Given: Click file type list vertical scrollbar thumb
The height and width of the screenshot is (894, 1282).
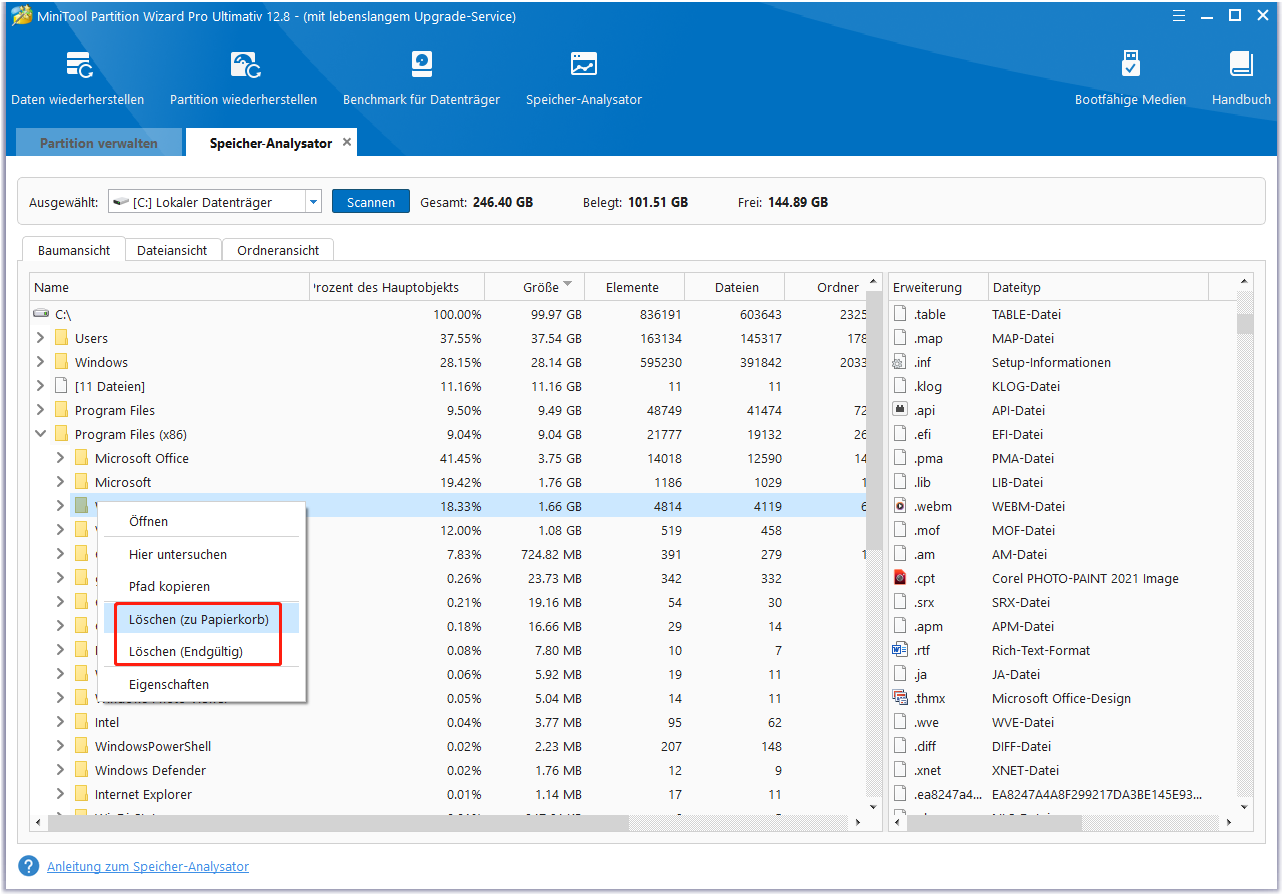Looking at the screenshot, I should tap(1245, 324).
